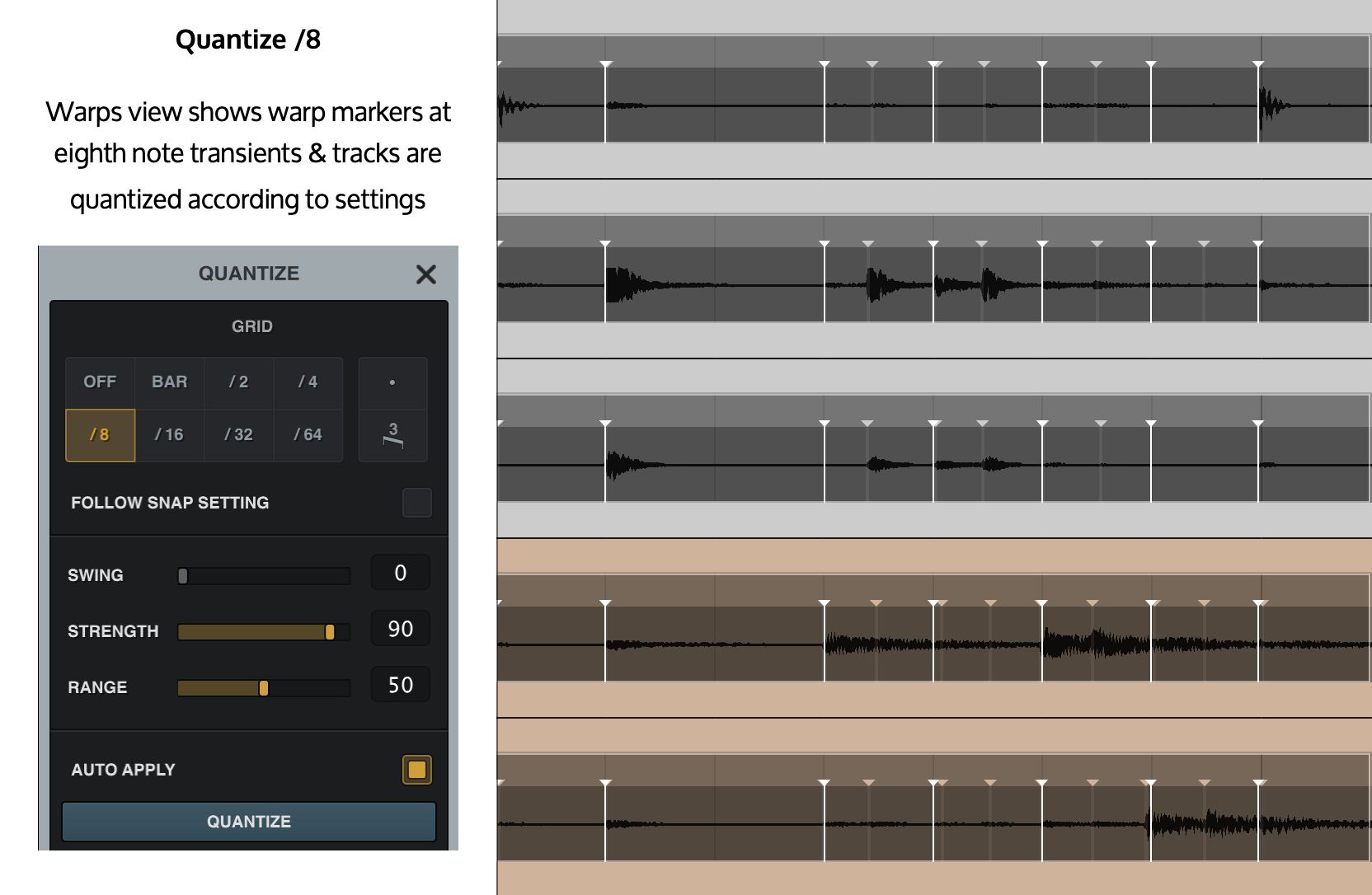Click the Strength value field showing 90
Viewport: 1372px width, 895px height.
(401, 629)
